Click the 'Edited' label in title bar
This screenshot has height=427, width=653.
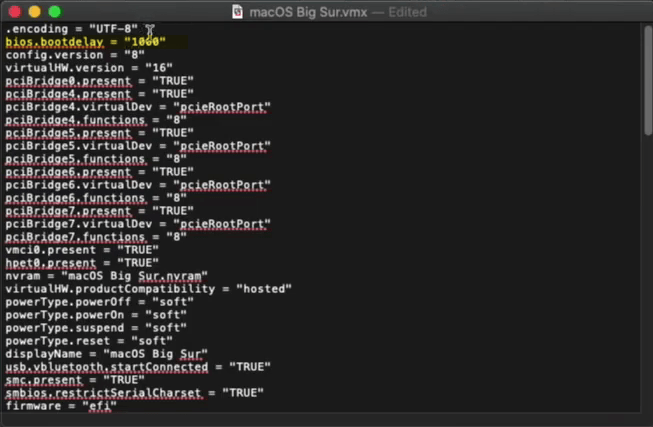407,12
